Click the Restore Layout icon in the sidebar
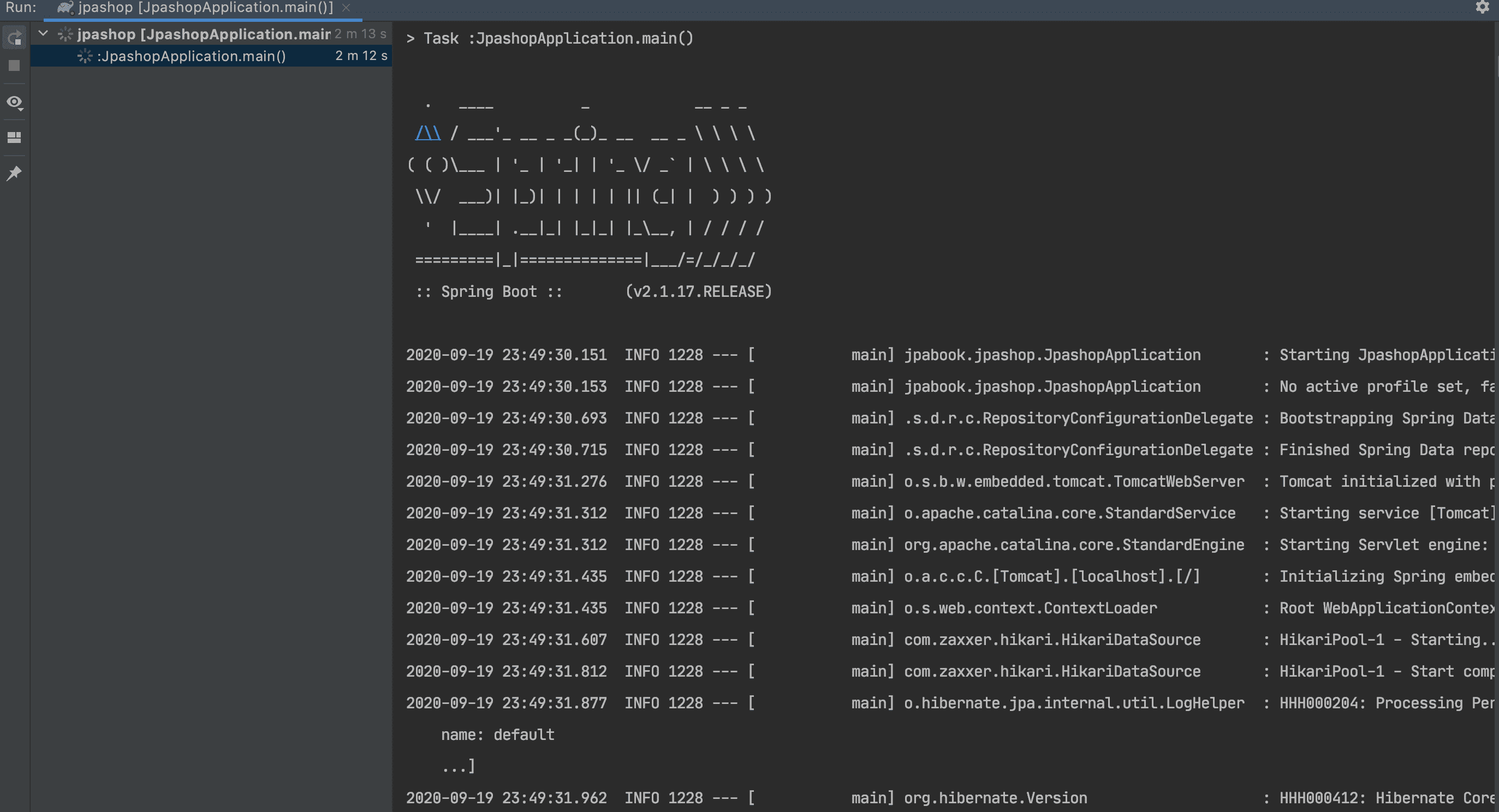Viewport: 1499px width, 812px height. [x=14, y=138]
